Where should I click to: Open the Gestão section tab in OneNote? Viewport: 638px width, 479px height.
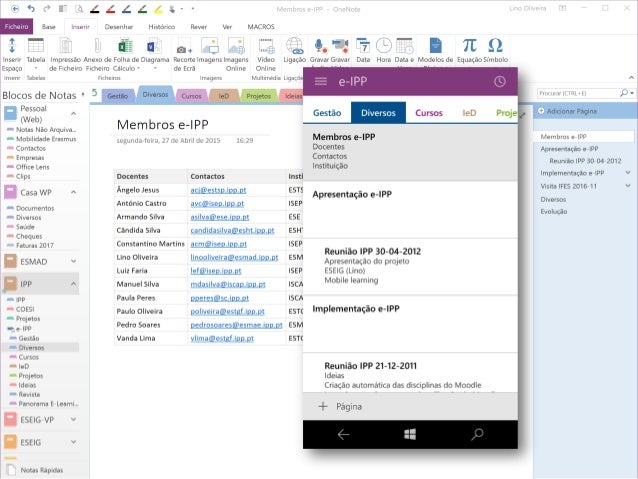pyautogui.click(x=117, y=96)
